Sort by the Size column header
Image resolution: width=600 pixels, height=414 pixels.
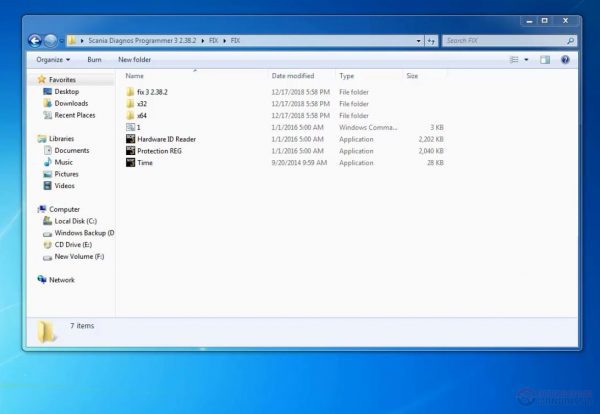tap(412, 76)
